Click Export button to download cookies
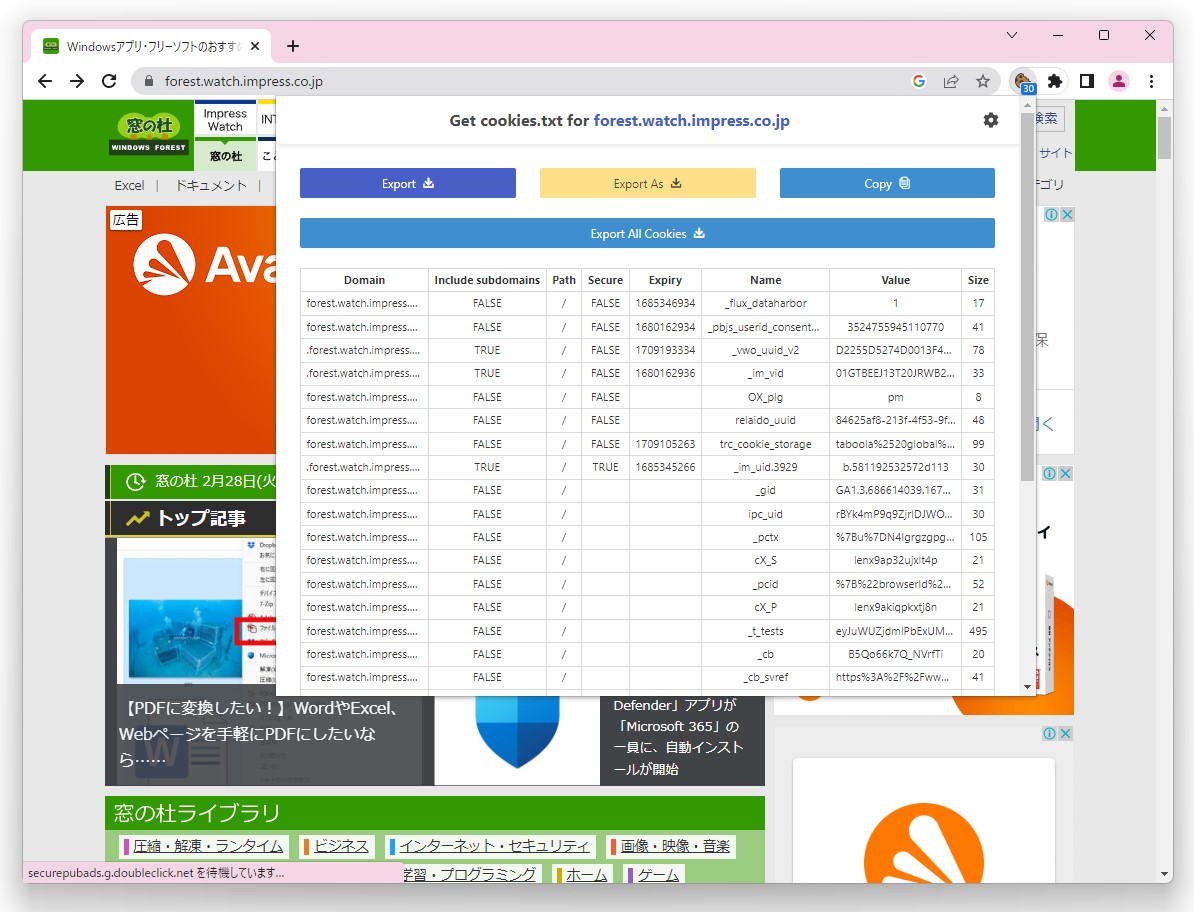This screenshot has height=912, width=1194. coord(408,183)
